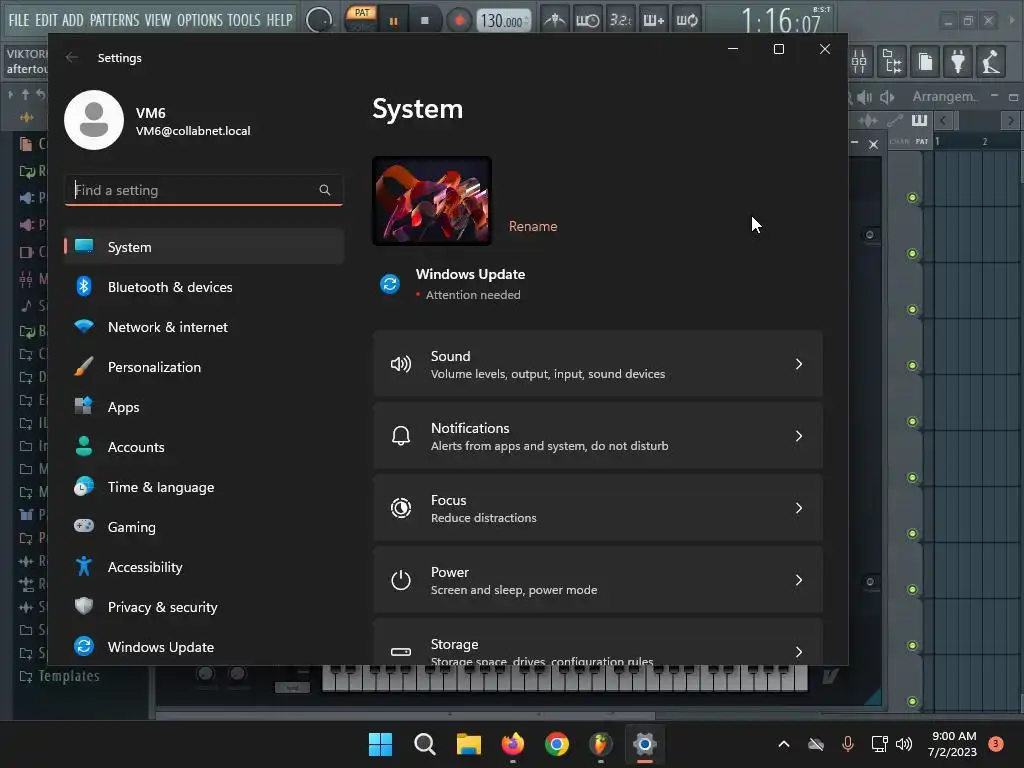
Task: Select Time & language in sidebar
Action: tap(204, 487)
